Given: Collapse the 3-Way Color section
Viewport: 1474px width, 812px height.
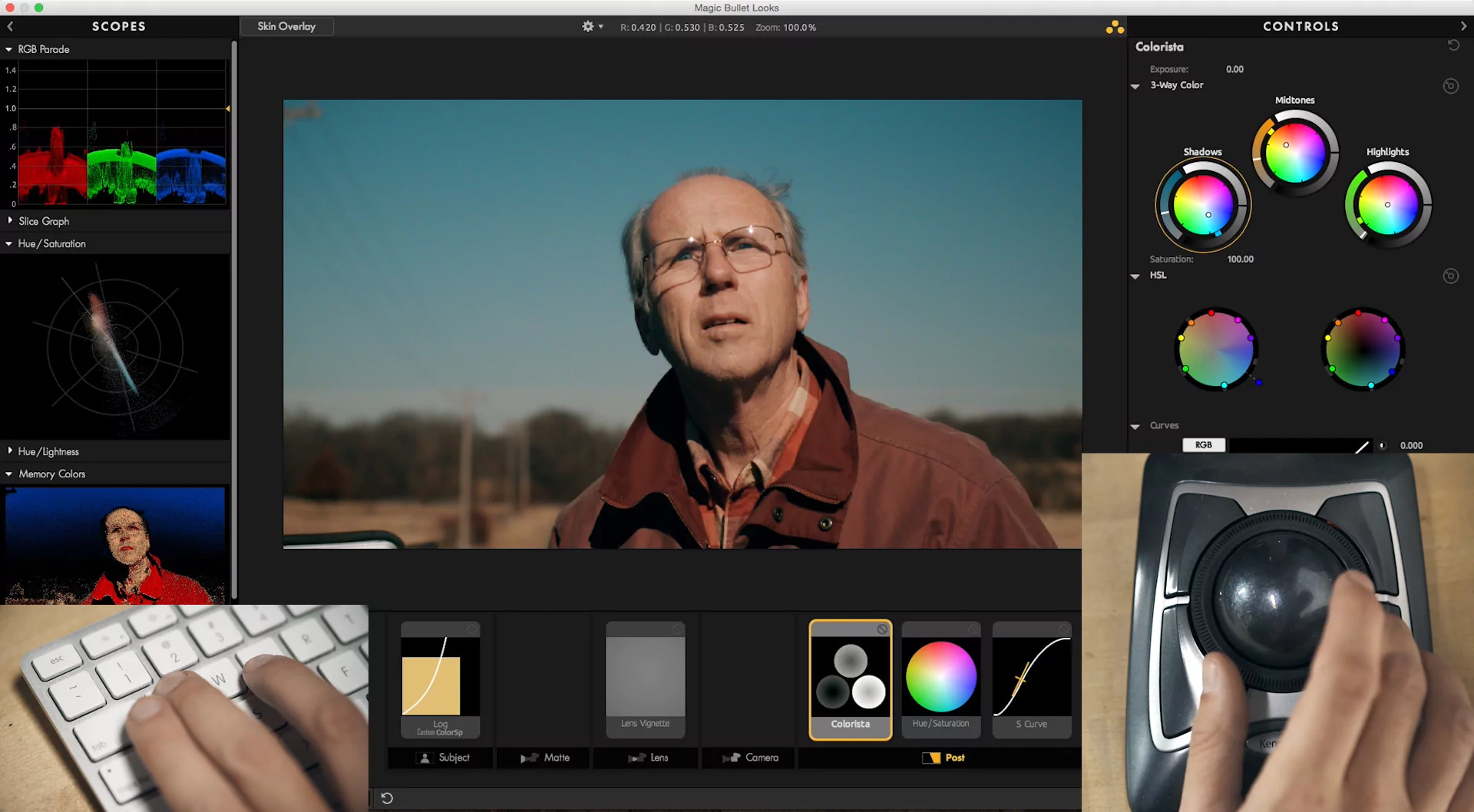Looking at the screenshot, I should tap(1137, 85).
